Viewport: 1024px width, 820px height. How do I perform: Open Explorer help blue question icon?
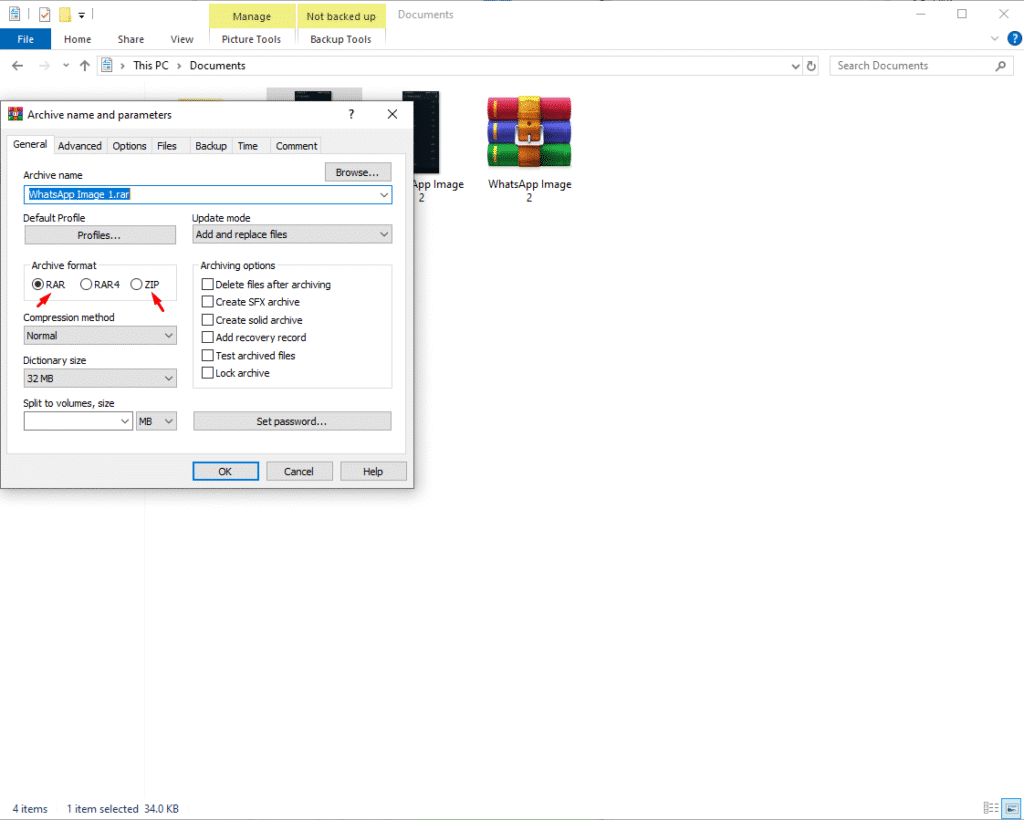(x=1014, y=39)
